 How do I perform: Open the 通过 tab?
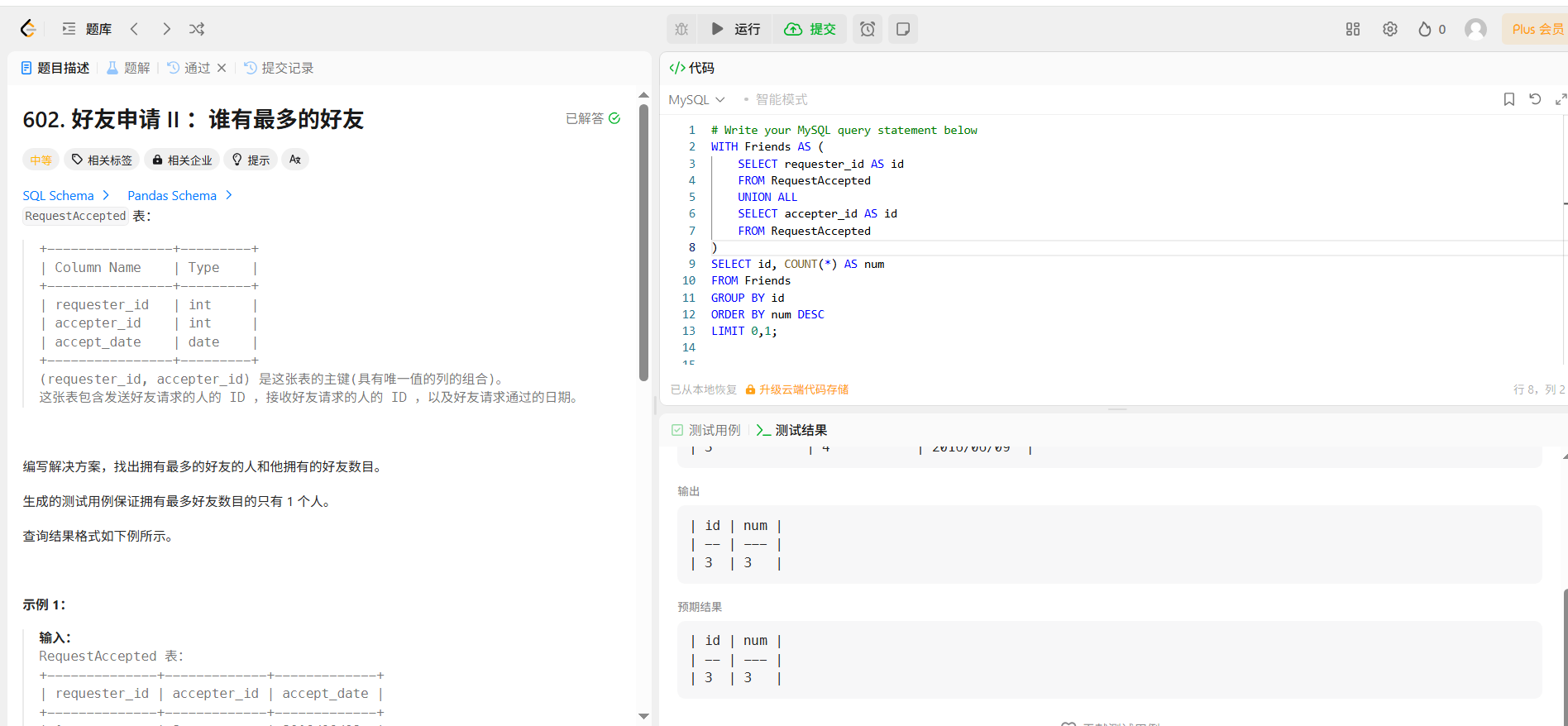click(x=189, y=68)
